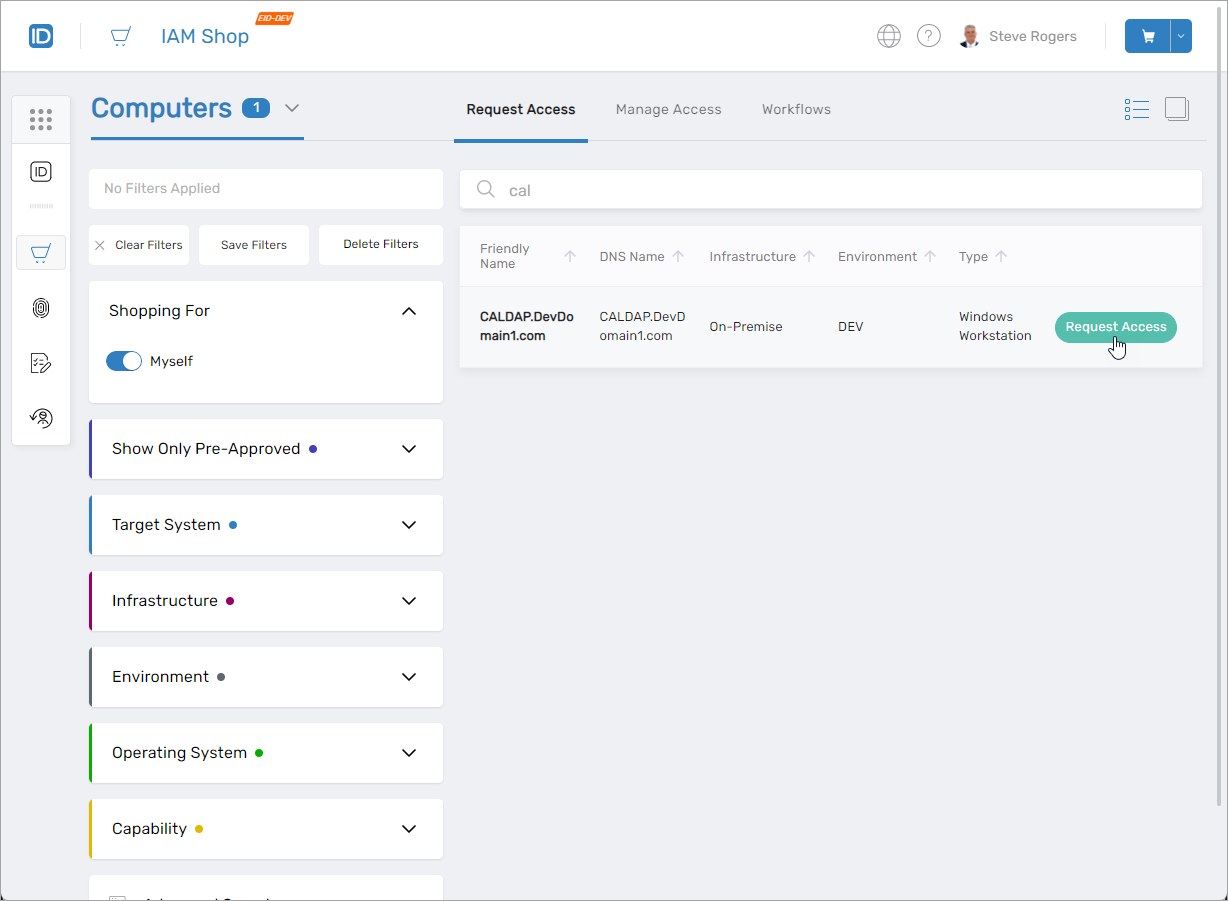Click the ID logo in header
Viewport: 1228px width, 901px height.
41,36
